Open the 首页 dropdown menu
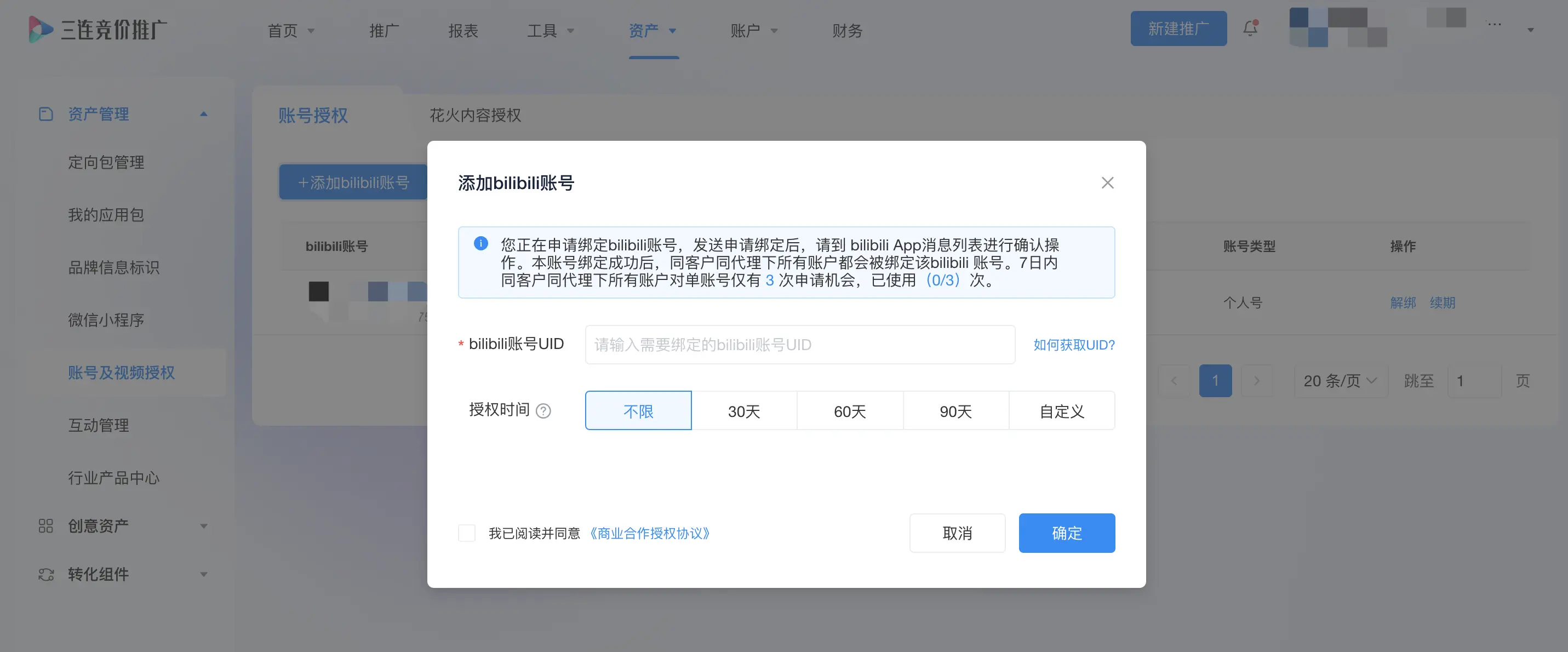 291,31
